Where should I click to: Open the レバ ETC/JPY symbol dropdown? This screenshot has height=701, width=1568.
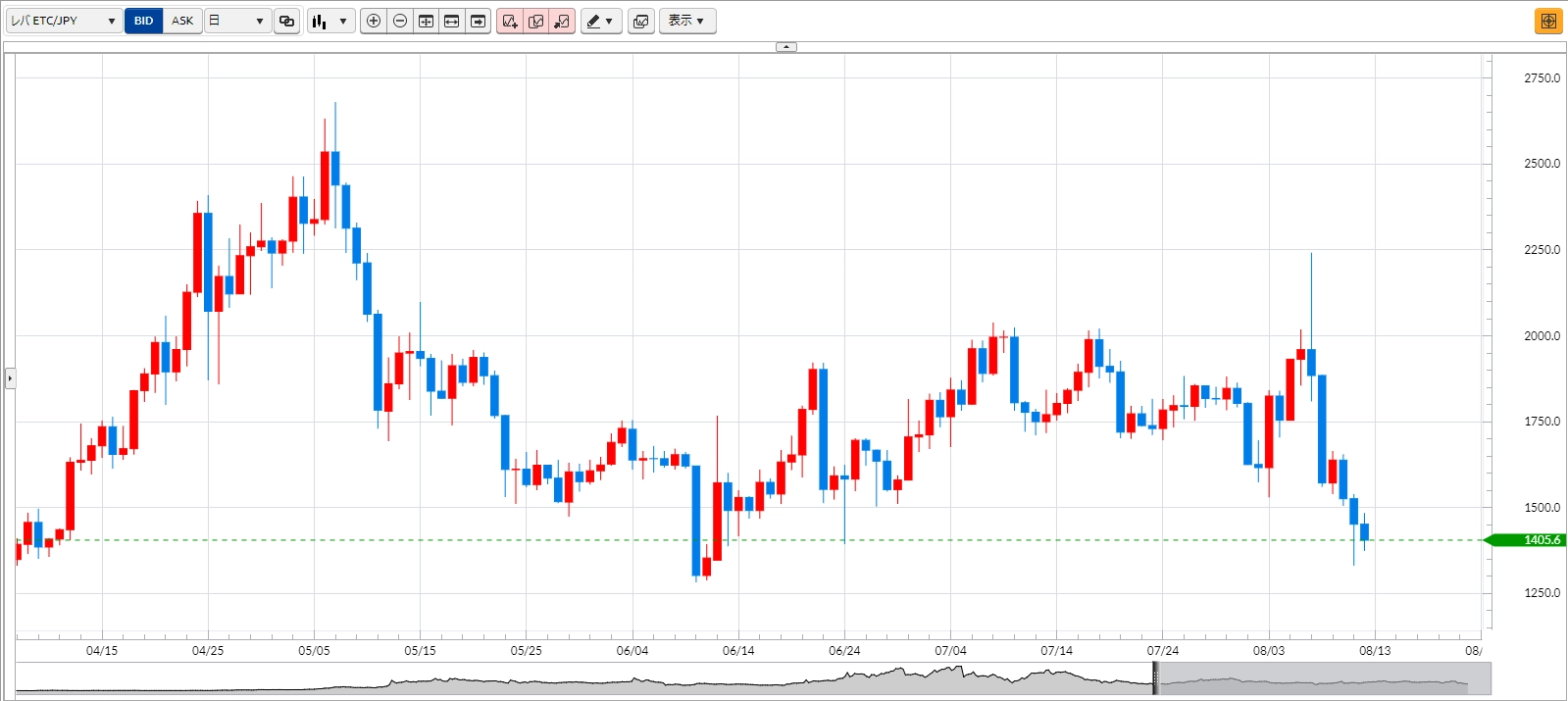click(64, 21)
